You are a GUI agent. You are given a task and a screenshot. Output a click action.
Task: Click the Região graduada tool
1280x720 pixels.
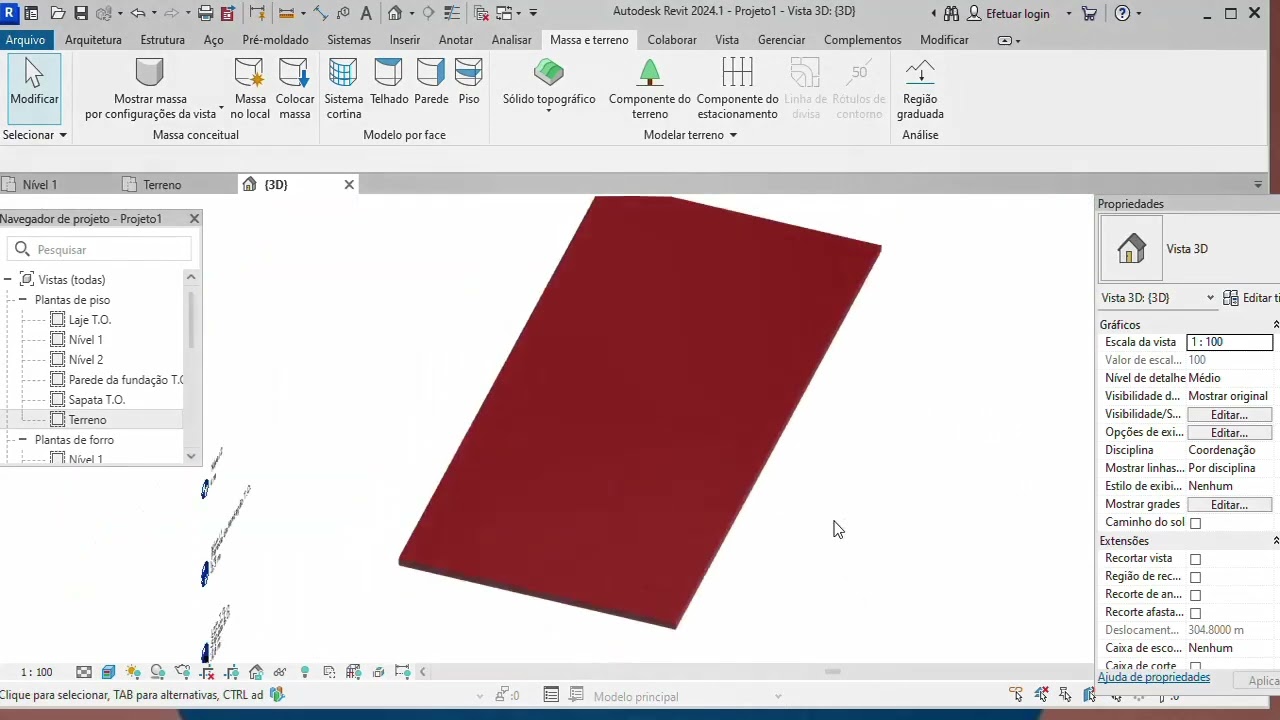coord(920,88)
